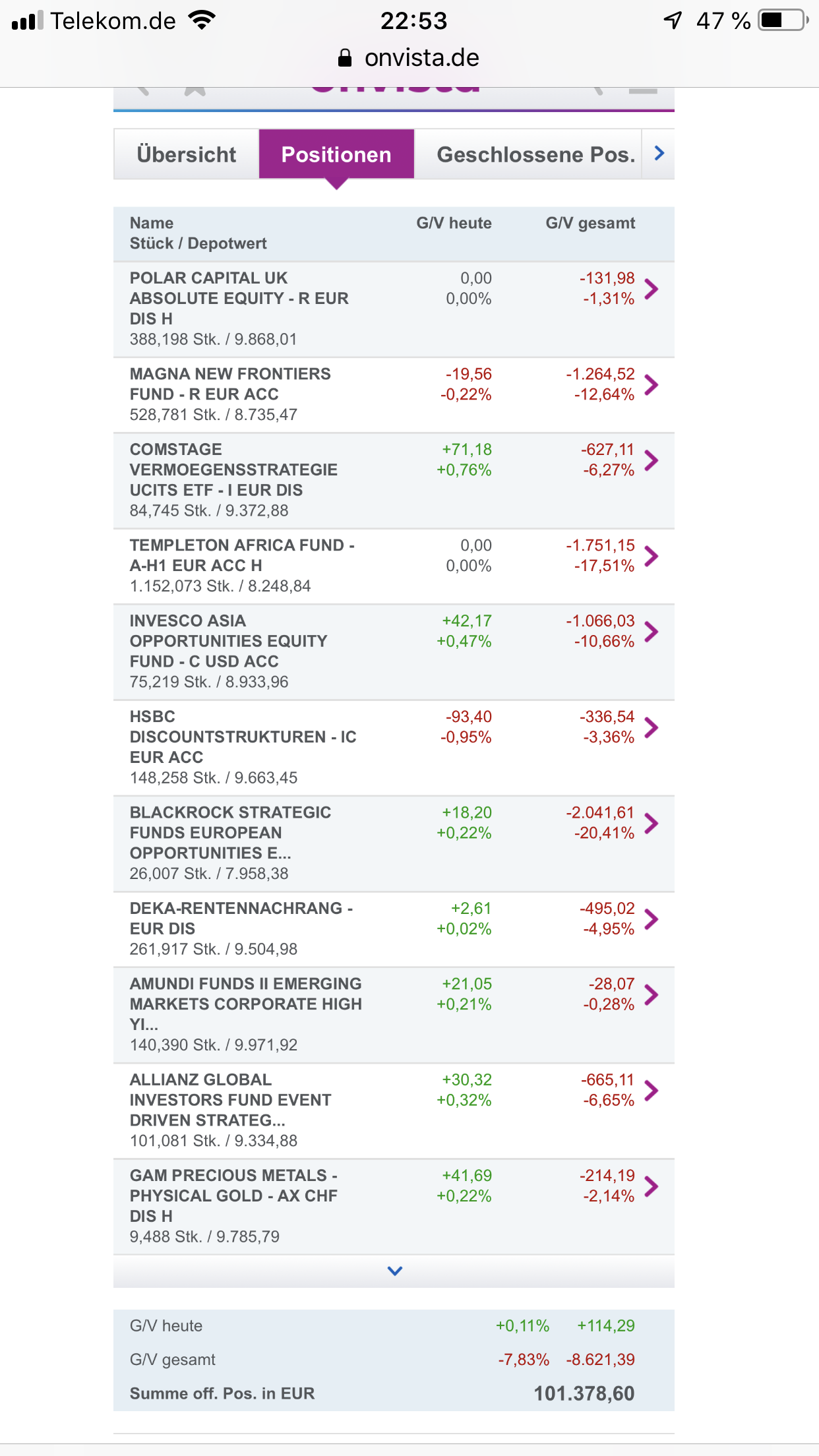
Task: Switch to the Geschlossene Pos. tab
Action: point(535,154)
